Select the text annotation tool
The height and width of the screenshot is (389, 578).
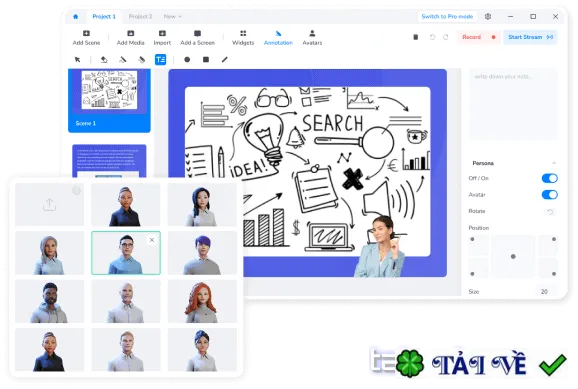(160, 59)
